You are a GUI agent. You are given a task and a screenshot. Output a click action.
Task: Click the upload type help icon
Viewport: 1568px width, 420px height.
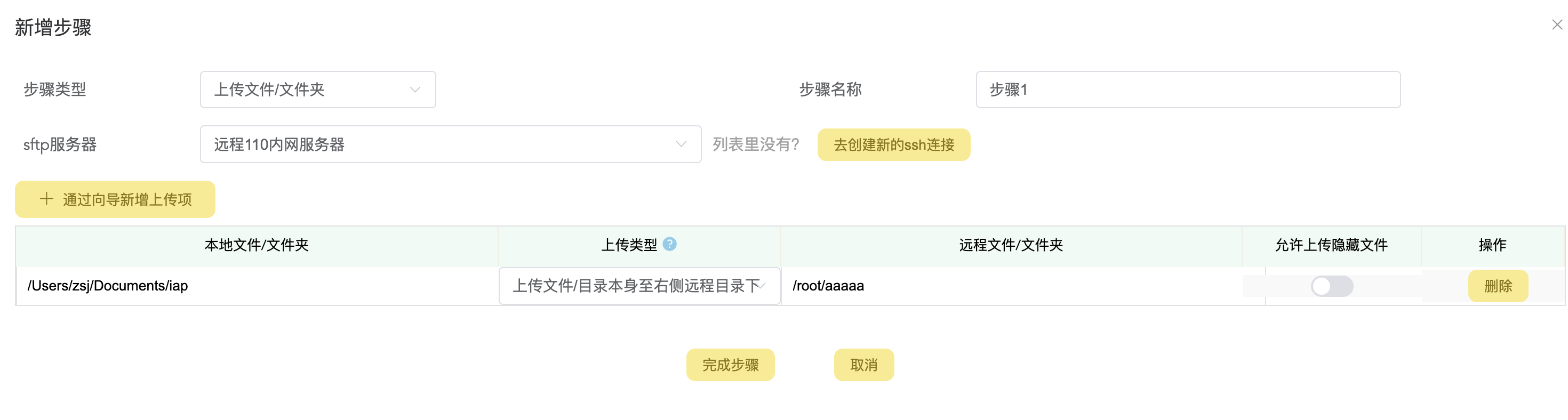[669, 244]
